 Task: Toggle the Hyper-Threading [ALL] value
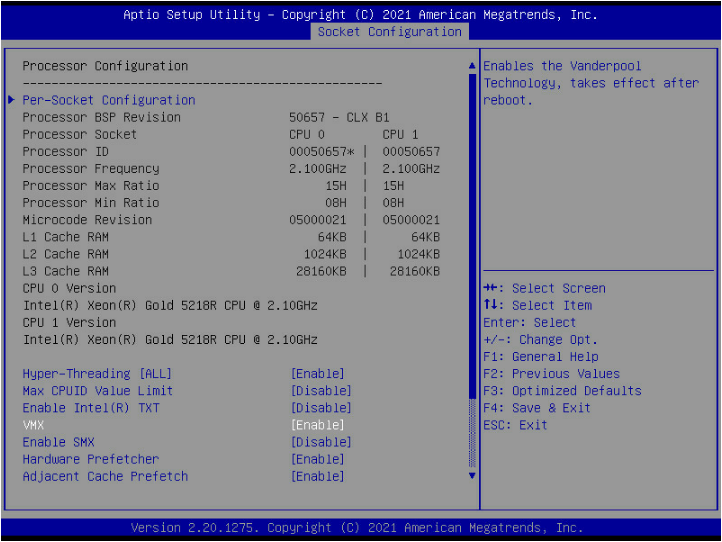317,374
